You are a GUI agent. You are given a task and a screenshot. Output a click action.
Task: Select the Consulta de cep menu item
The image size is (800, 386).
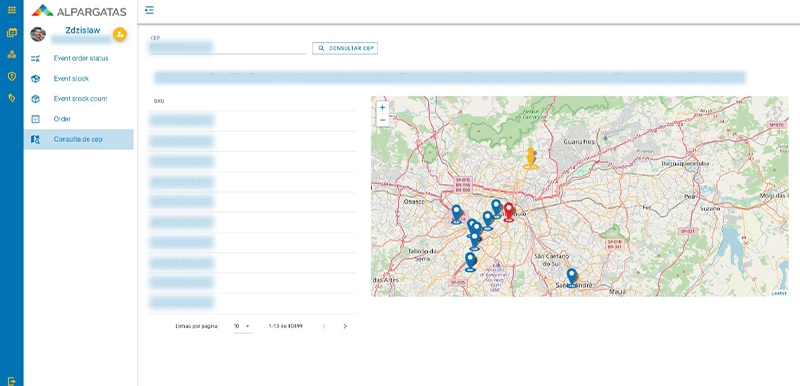(79, 139)
